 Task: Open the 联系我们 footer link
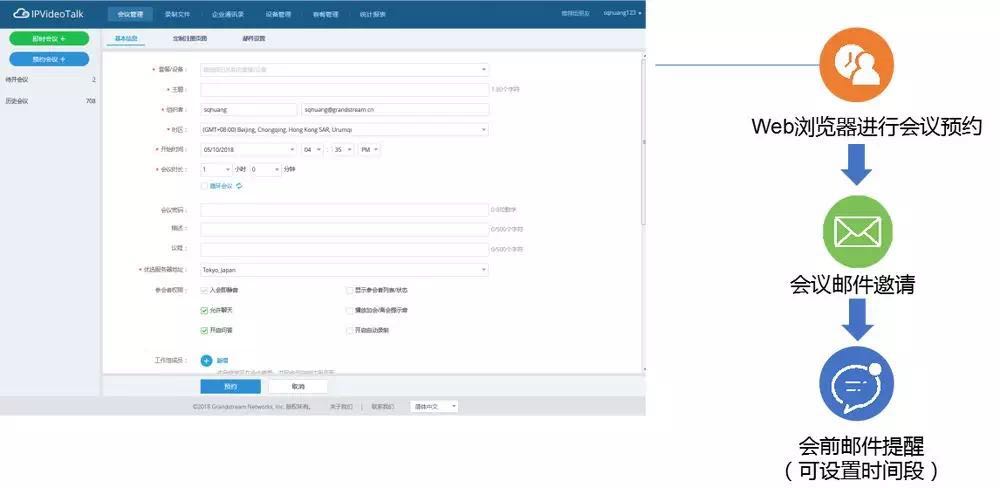(x=383, y=406)
